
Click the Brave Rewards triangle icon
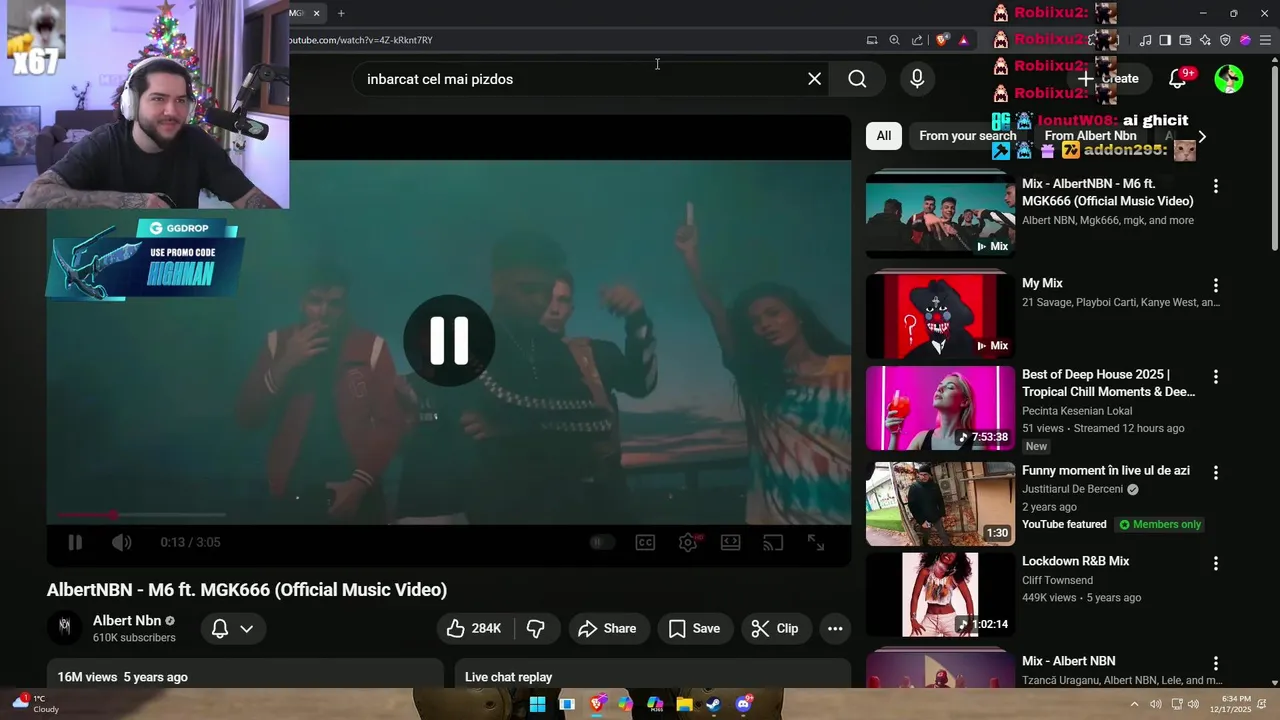click(x=963, y=40)
